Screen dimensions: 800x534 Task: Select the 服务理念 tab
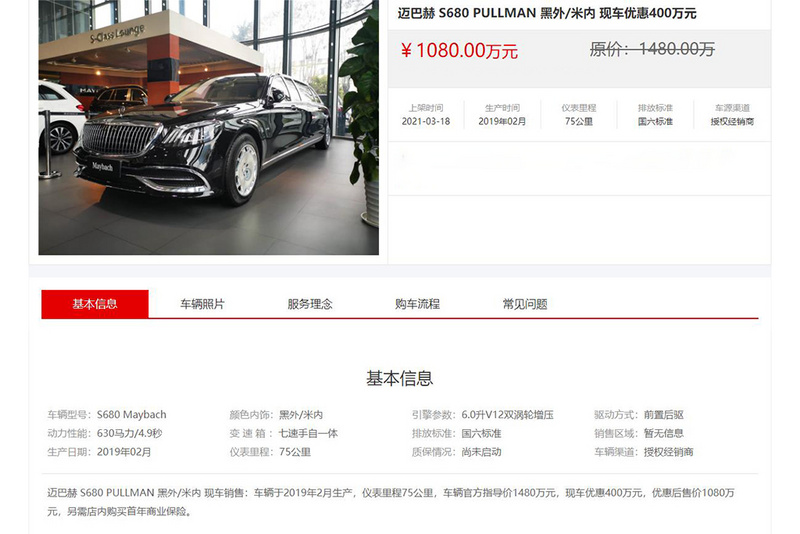[x=310, y=304]
